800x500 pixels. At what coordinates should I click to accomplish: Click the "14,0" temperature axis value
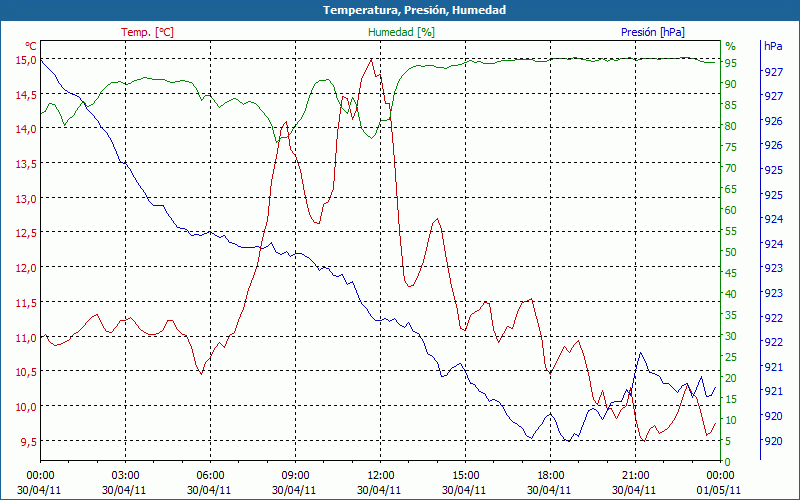26,130
